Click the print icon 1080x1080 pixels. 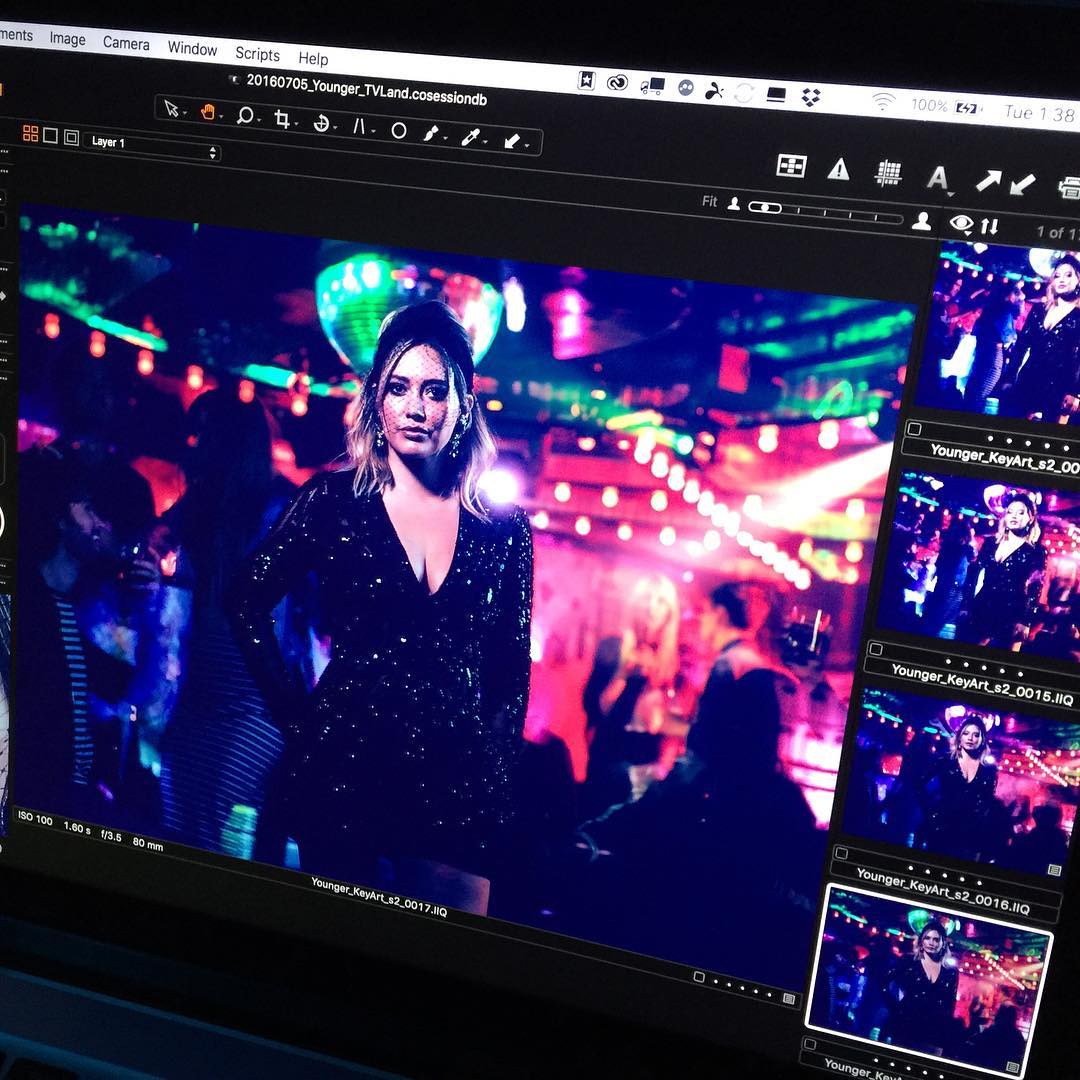click(x=1070, y=185)
